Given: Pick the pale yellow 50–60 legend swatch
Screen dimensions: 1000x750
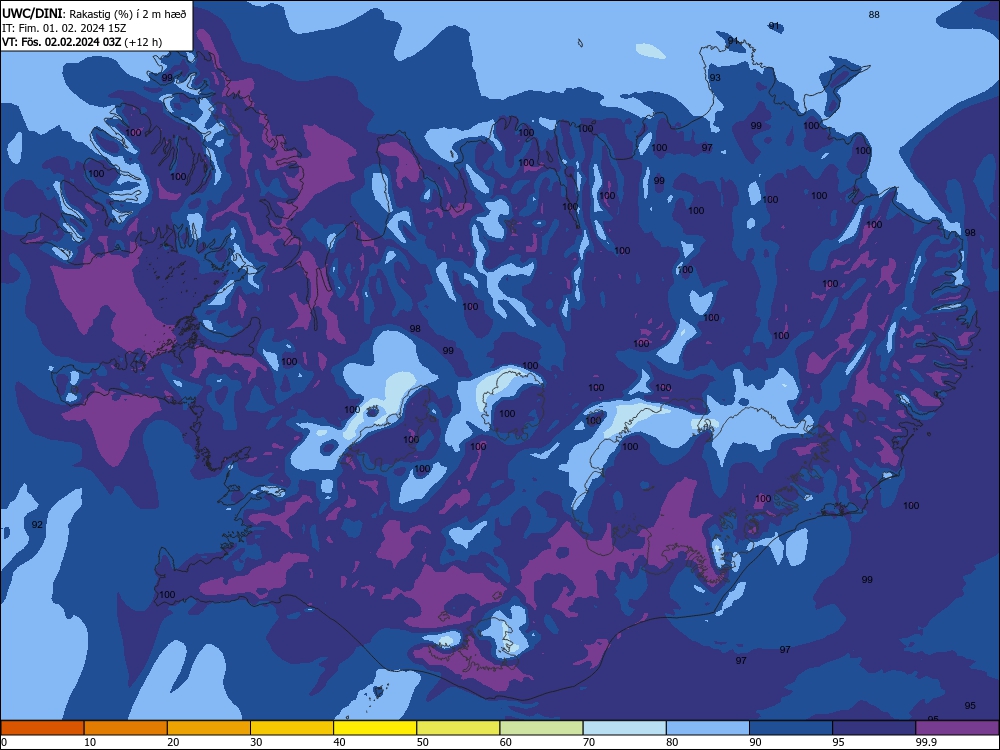Looking at the screenshot, I should tap(459, 728).
